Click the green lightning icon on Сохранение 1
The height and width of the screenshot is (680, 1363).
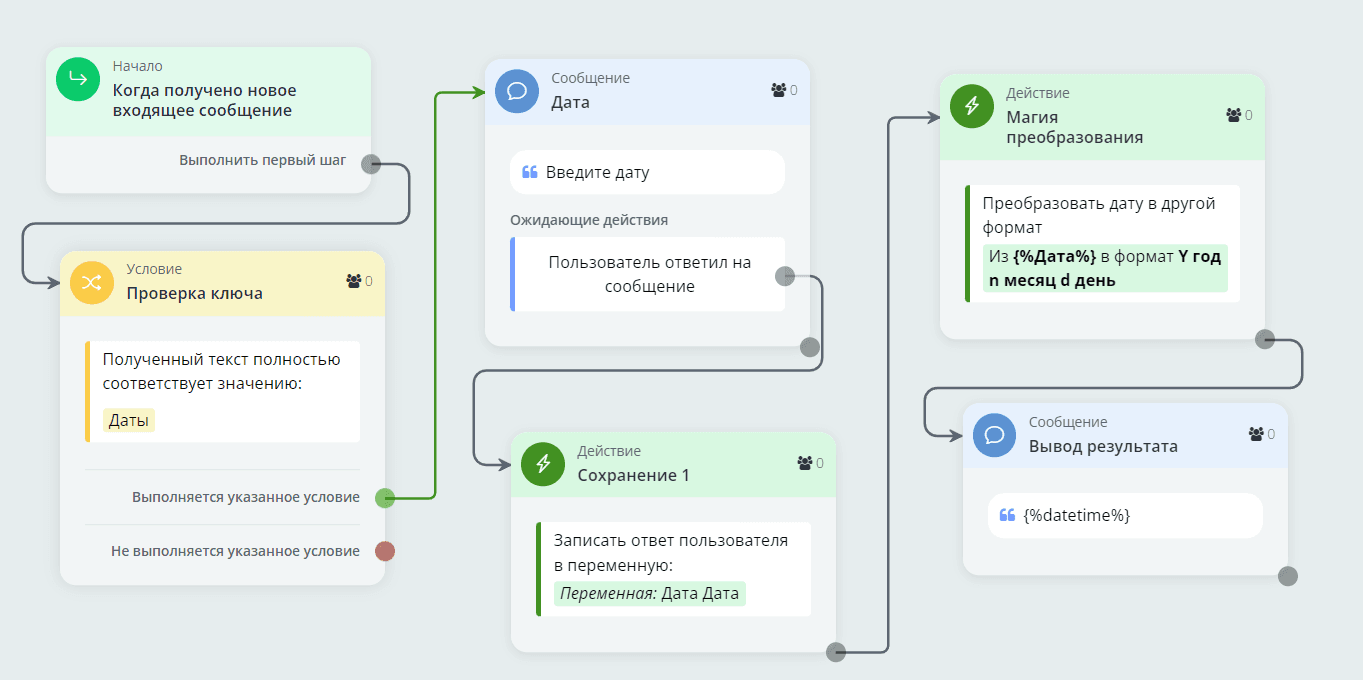(543, 464)
